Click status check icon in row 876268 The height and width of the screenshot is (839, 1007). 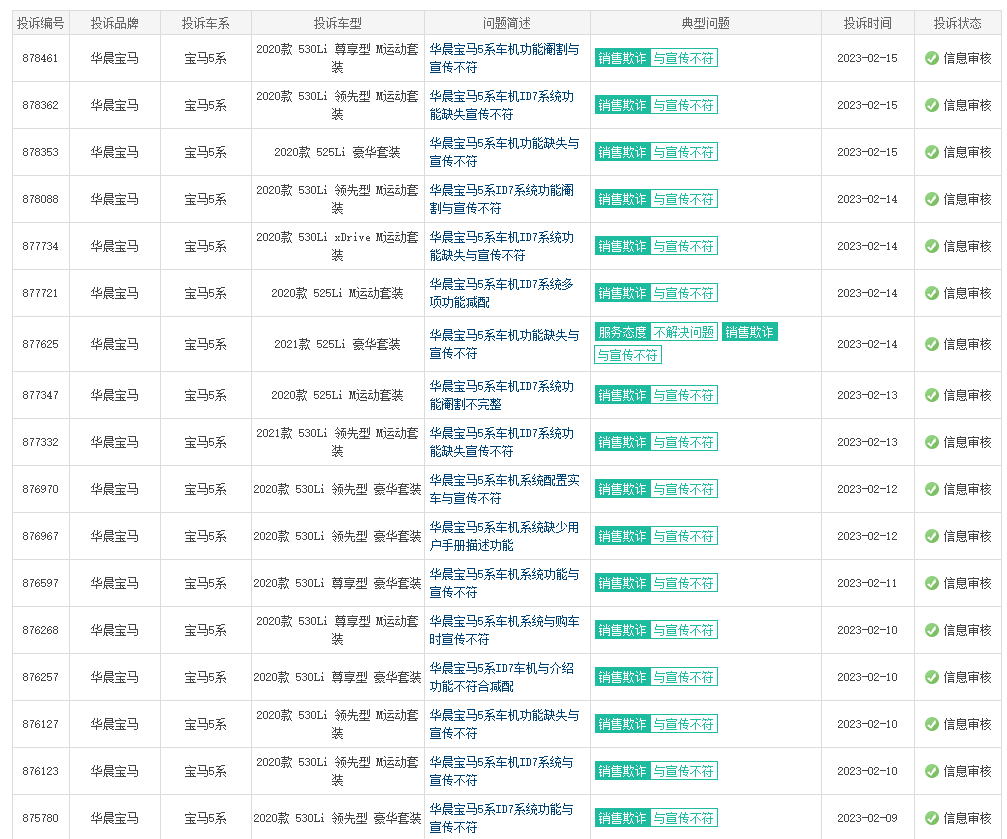[x=931, y=630]
